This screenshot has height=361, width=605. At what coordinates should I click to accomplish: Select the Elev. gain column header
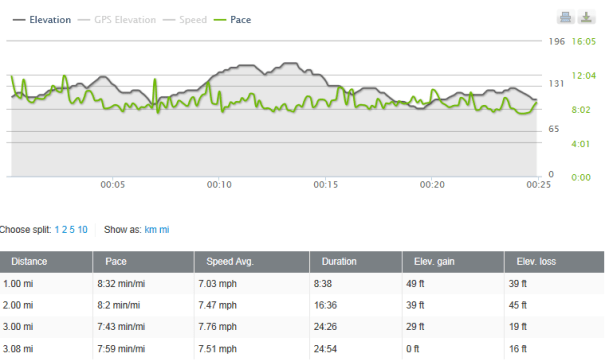[453, 262]
